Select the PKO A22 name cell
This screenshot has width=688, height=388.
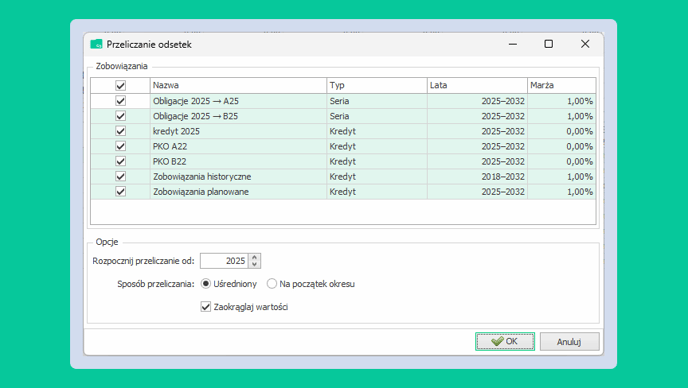pos(238,146)
